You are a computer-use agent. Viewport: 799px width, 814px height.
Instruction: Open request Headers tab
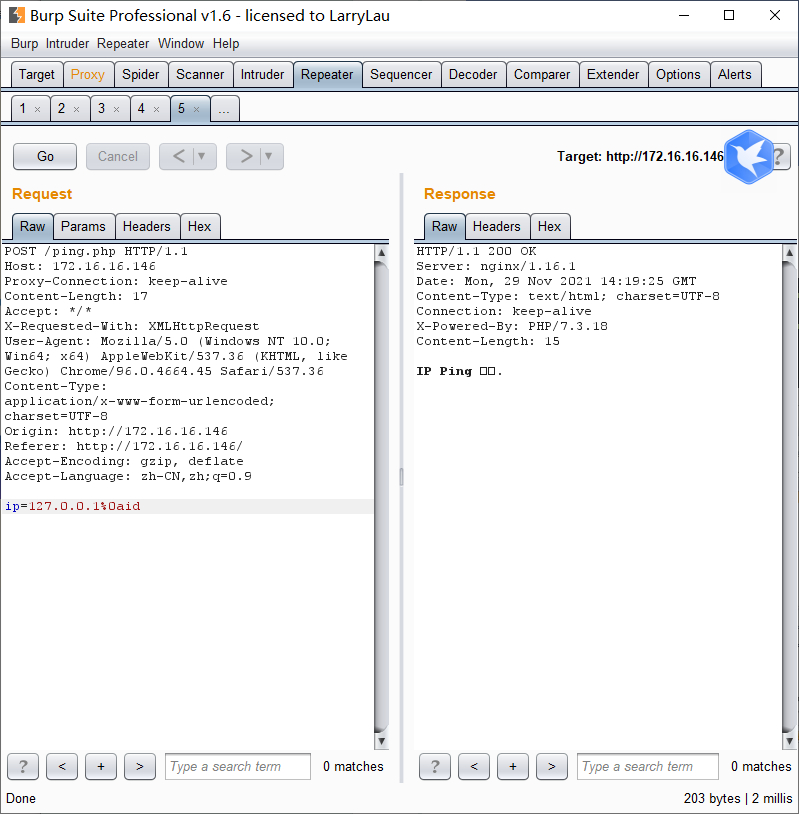[146, 227]
